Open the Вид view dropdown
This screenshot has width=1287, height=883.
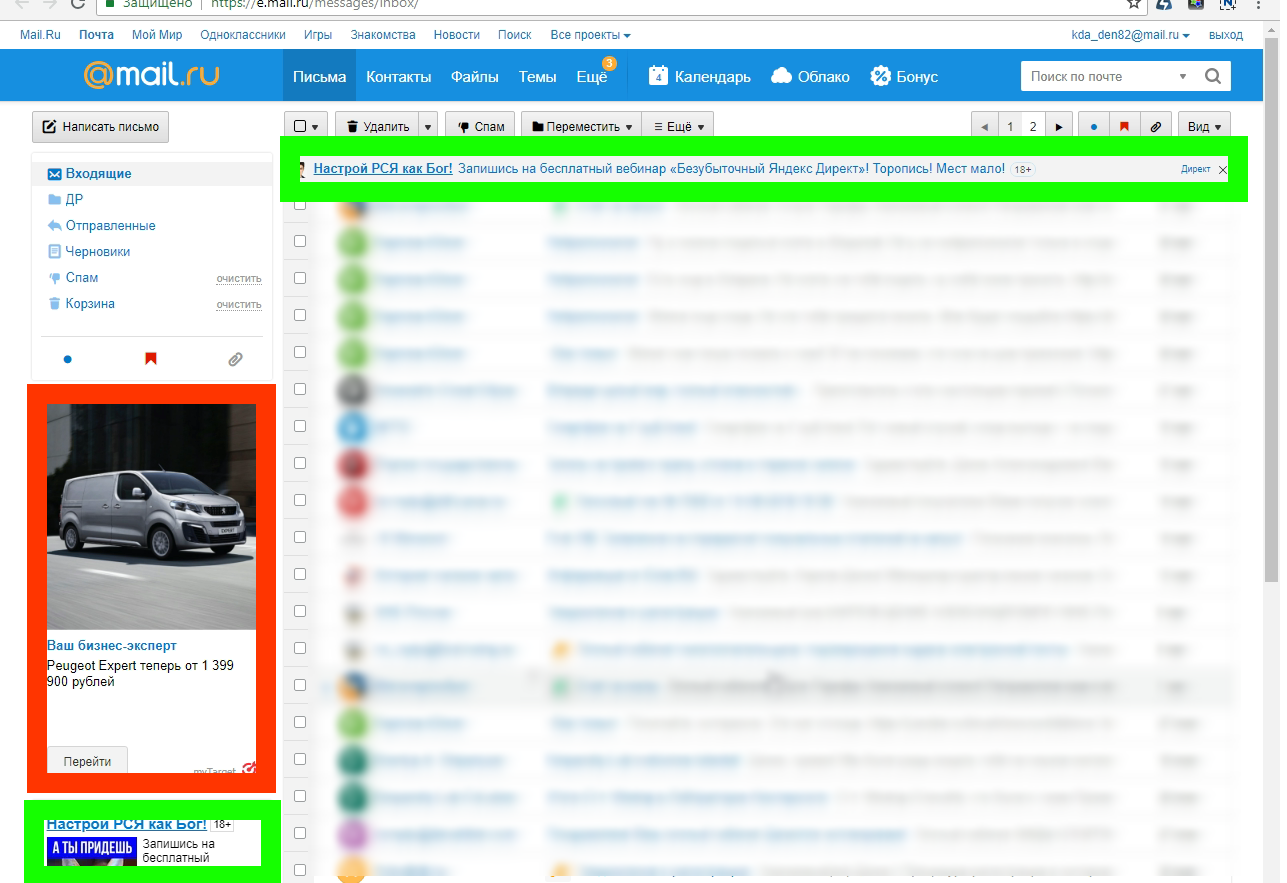point(1204,127)
